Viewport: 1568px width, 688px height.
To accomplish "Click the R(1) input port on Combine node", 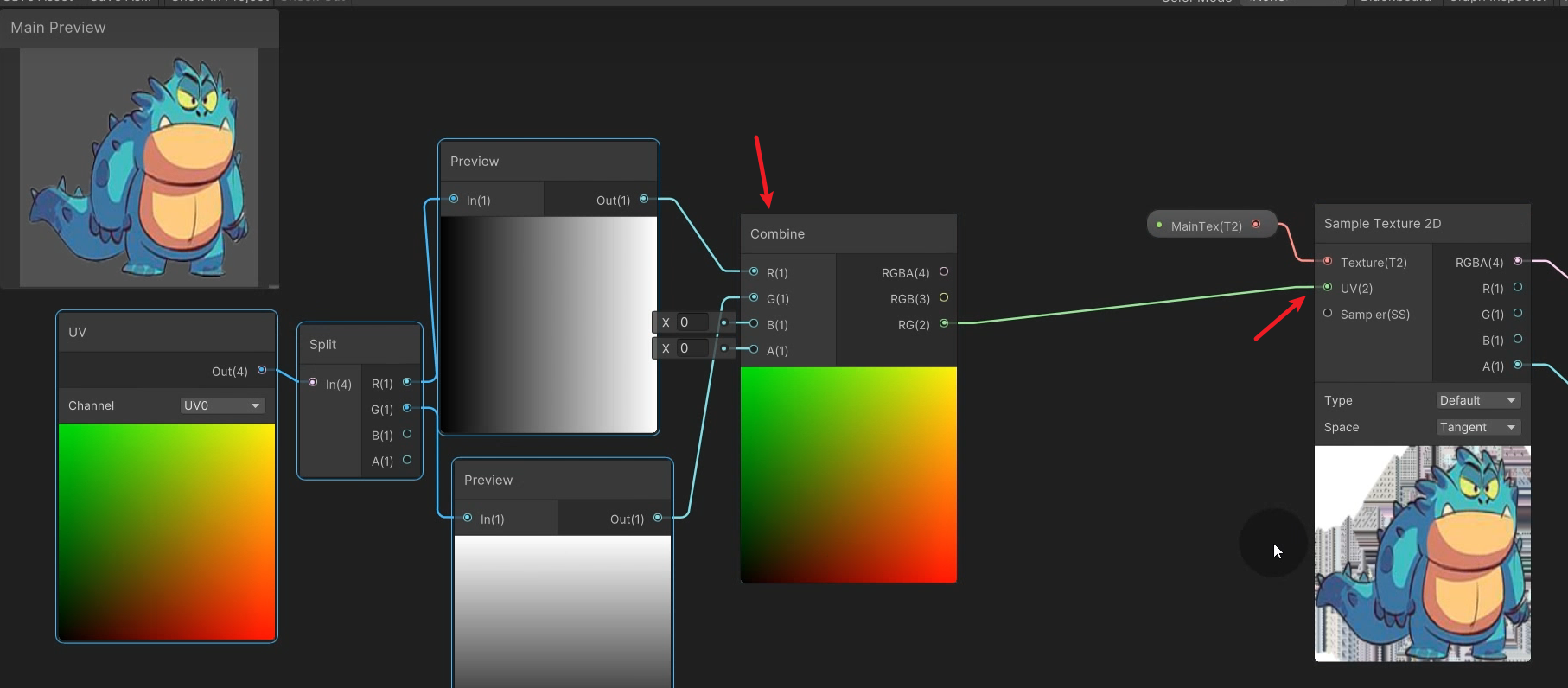I will (754, 271).
